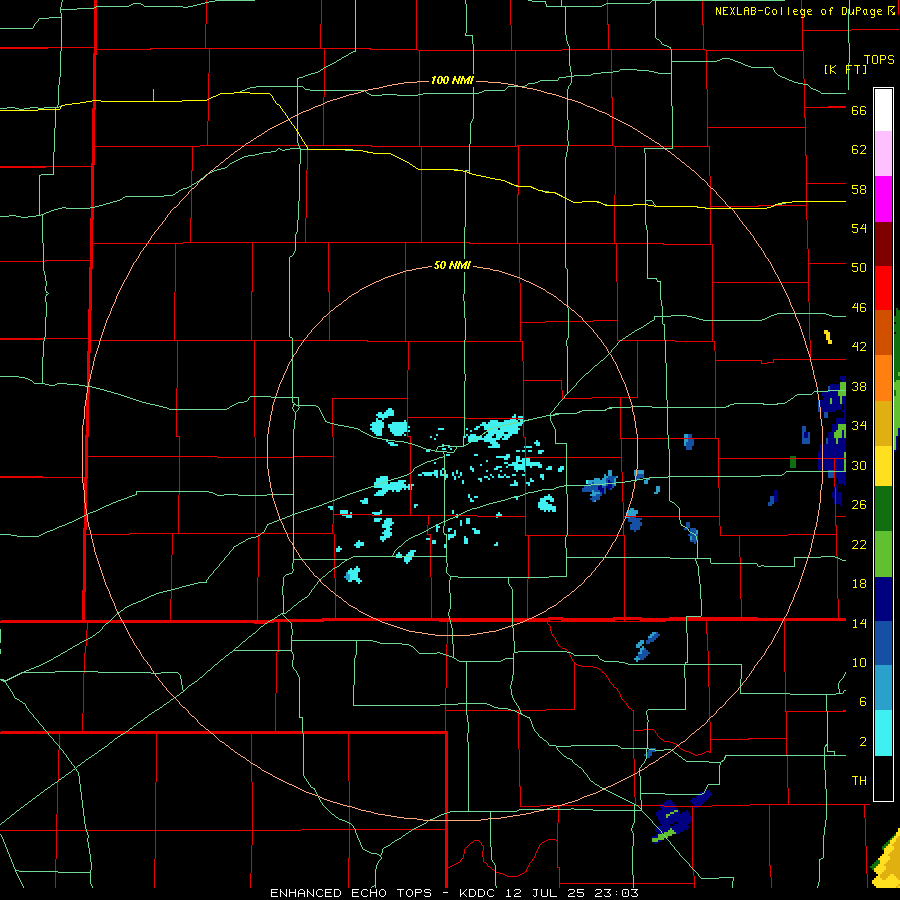Click the NEXLAB-College of DuPage credit text
The width and height of the screenshot is (900, 900).
pyautogui.click(x=804, y=11)
